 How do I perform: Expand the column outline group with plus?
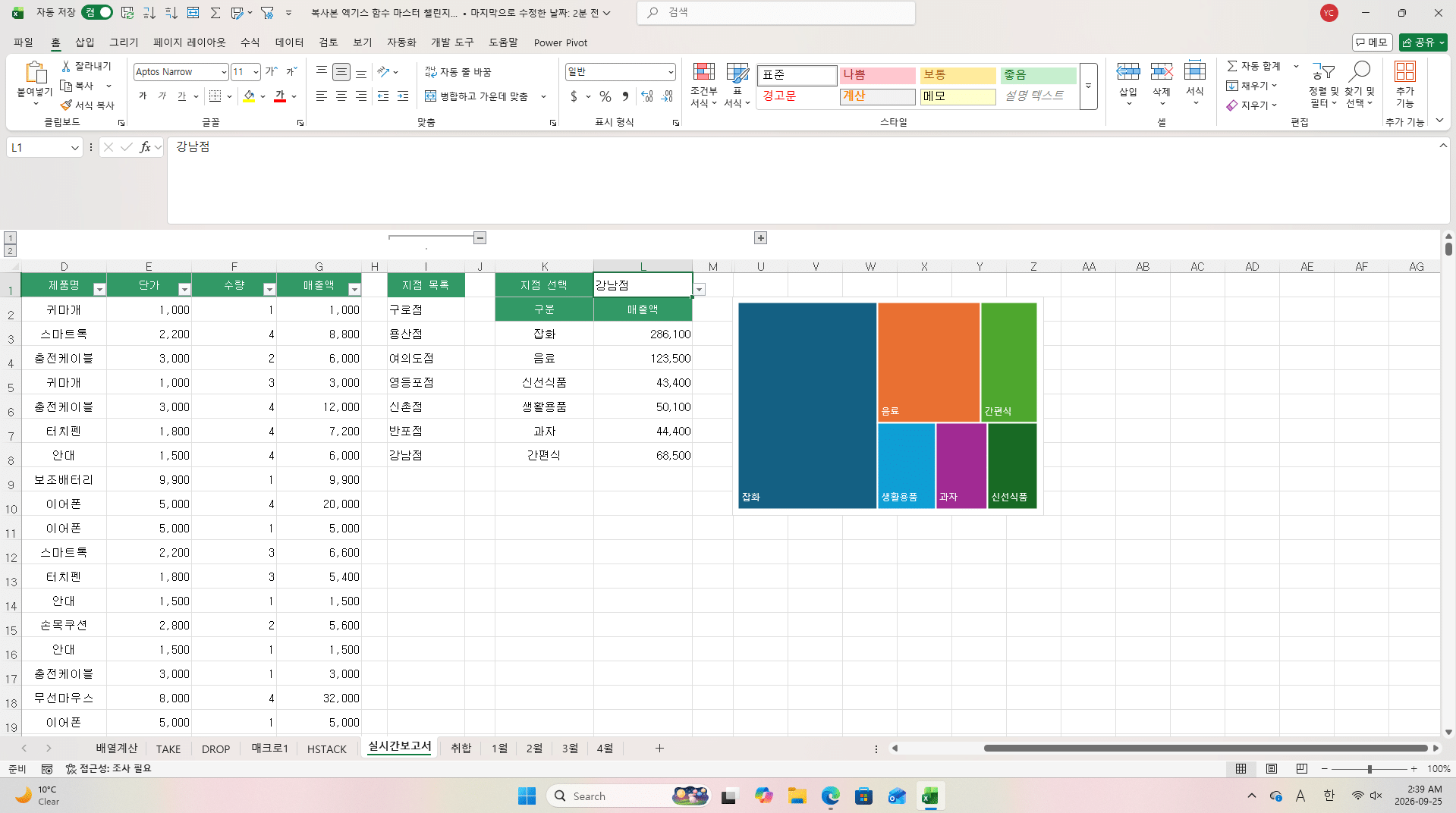click(x=761, y=238)
